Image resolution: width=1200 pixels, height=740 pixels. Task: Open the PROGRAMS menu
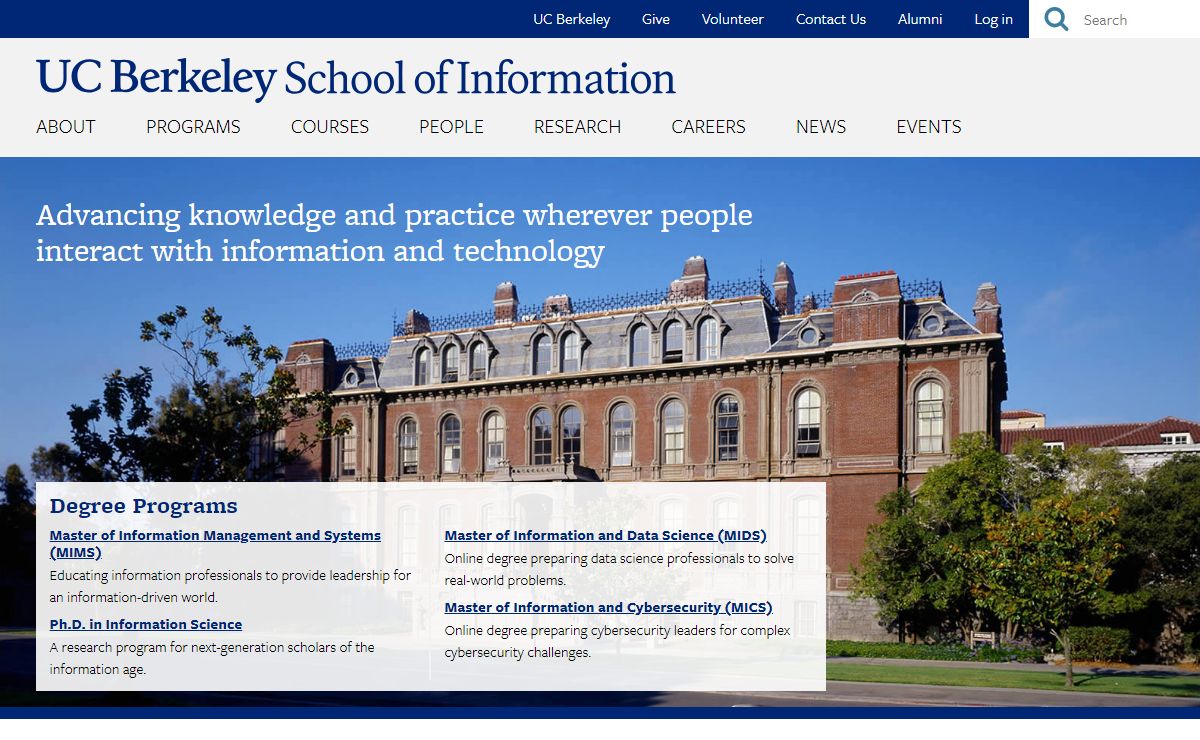coord(193,127)
